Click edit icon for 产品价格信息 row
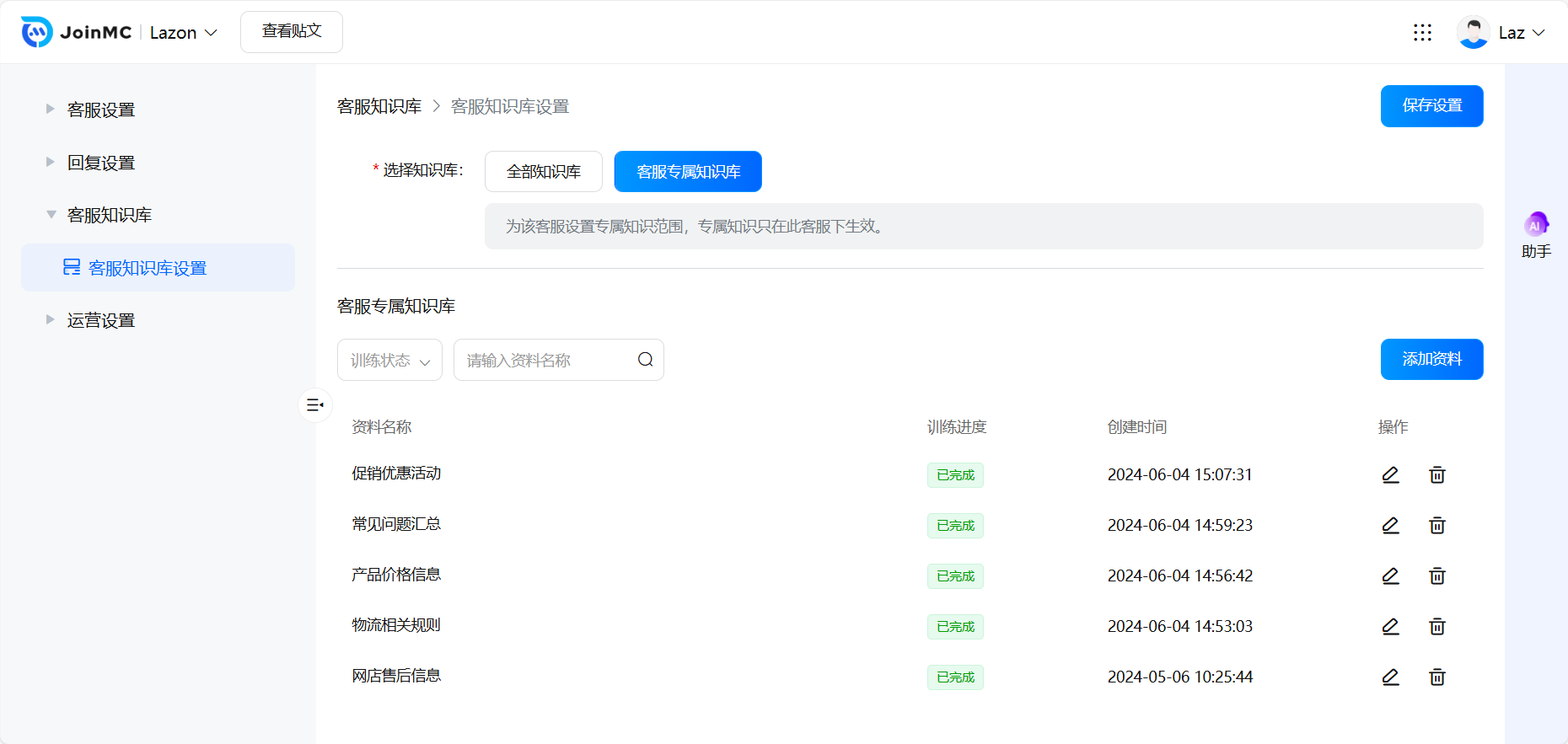This screenshot has width=1568, height=744. 1390,576
